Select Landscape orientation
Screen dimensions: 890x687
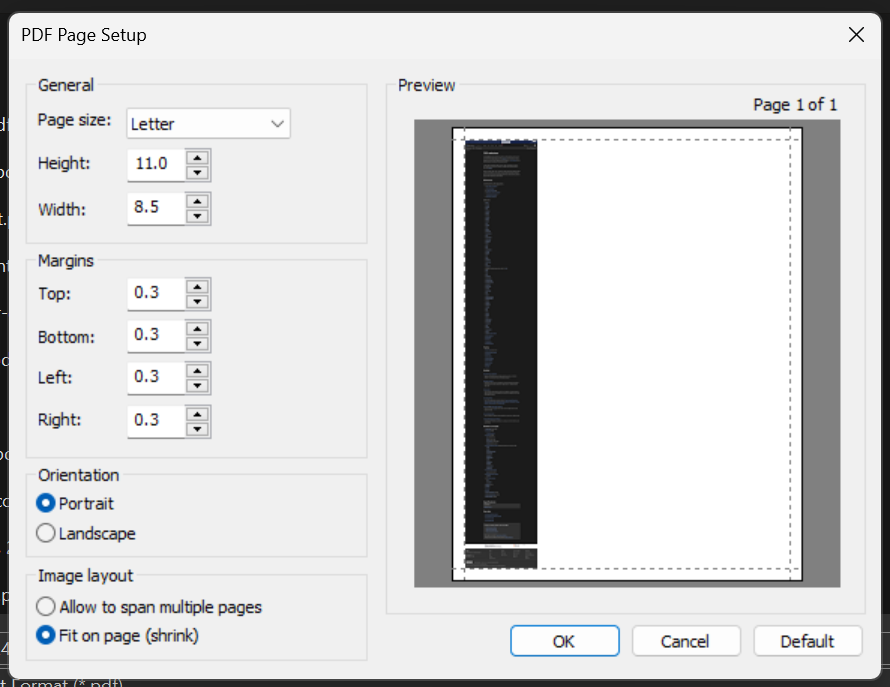click(45, 533)
